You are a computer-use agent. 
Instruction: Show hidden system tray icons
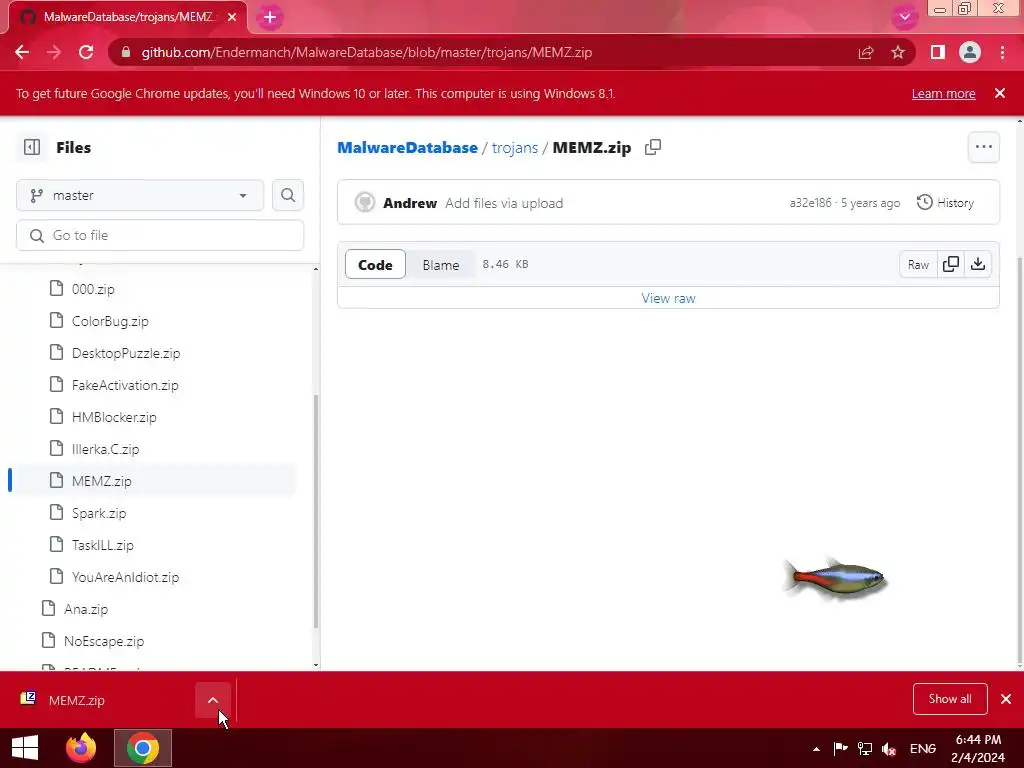coord(816,749)
